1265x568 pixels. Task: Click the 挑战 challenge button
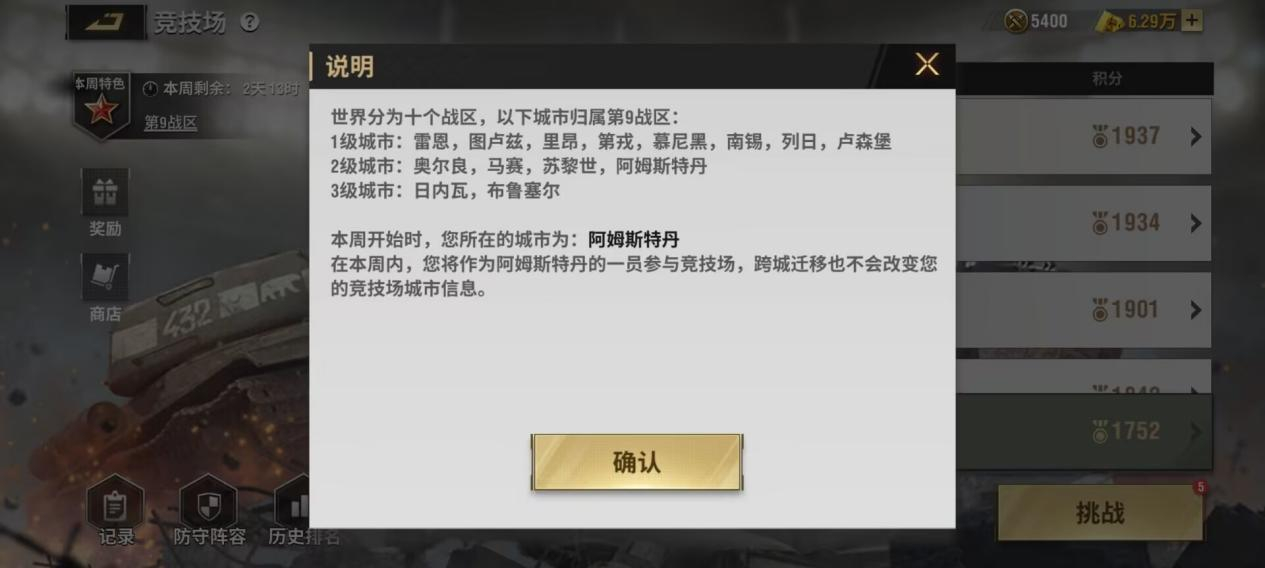pos(1100,513)
